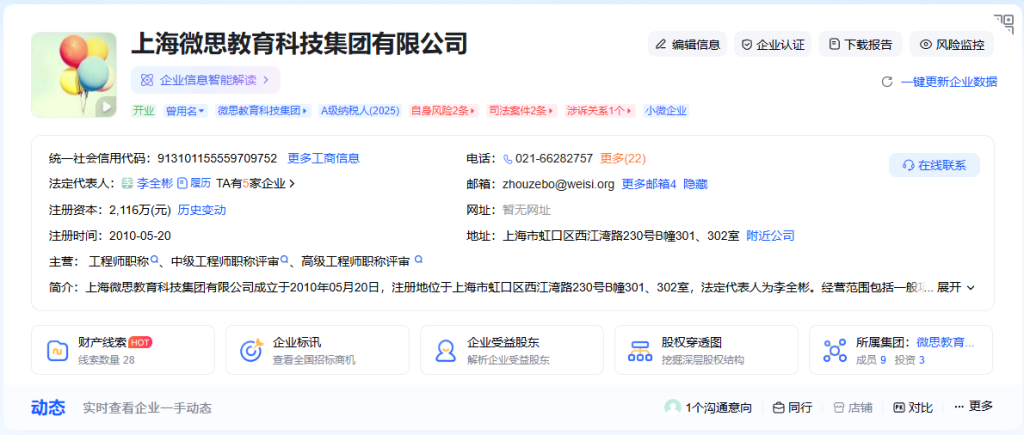The image size is (1024, 435).
Task: Click the 企业标讯 target icon
Action: tap(251, 350)
